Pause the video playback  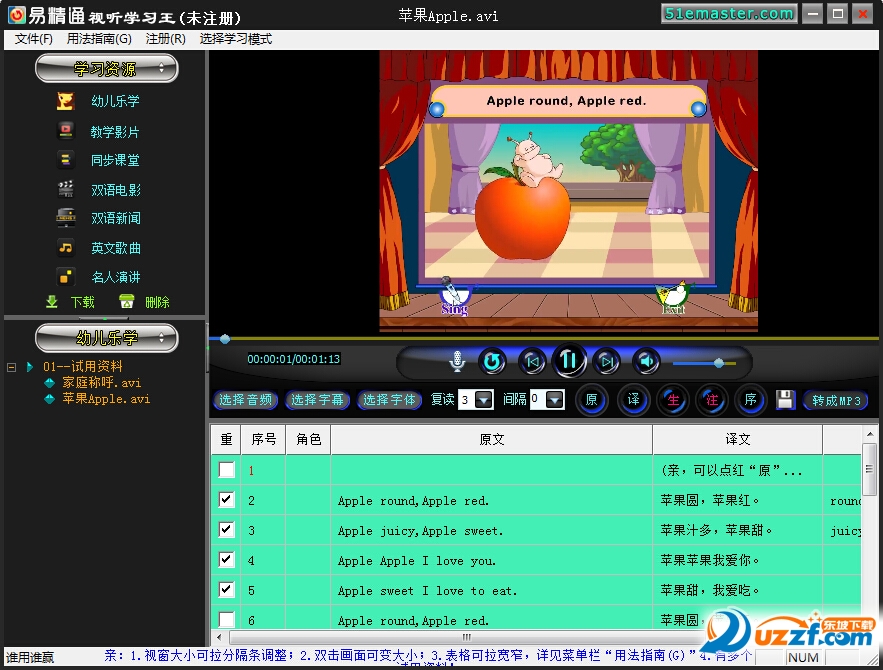point(569,360)
